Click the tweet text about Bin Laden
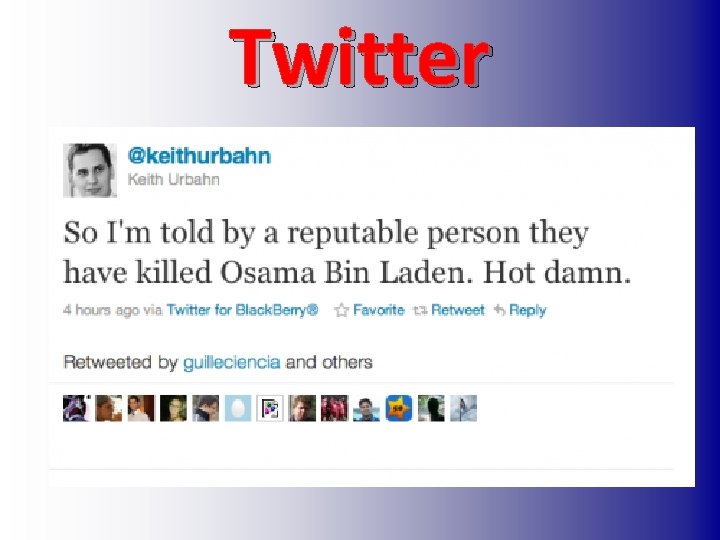Screen dimensions: 720x540 tap(347, 253)
